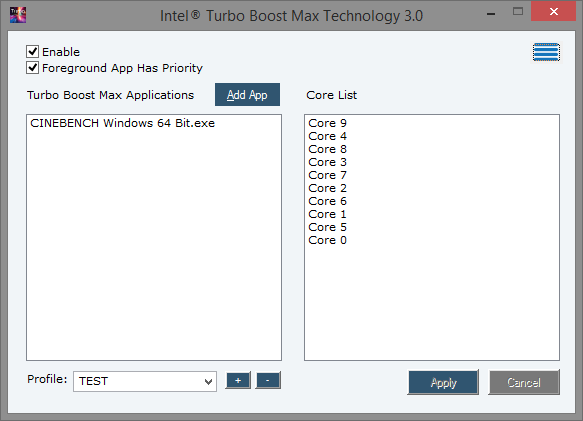Add a new profile with plus button
This screenshot has height=421, width=583.
point(238,380)
